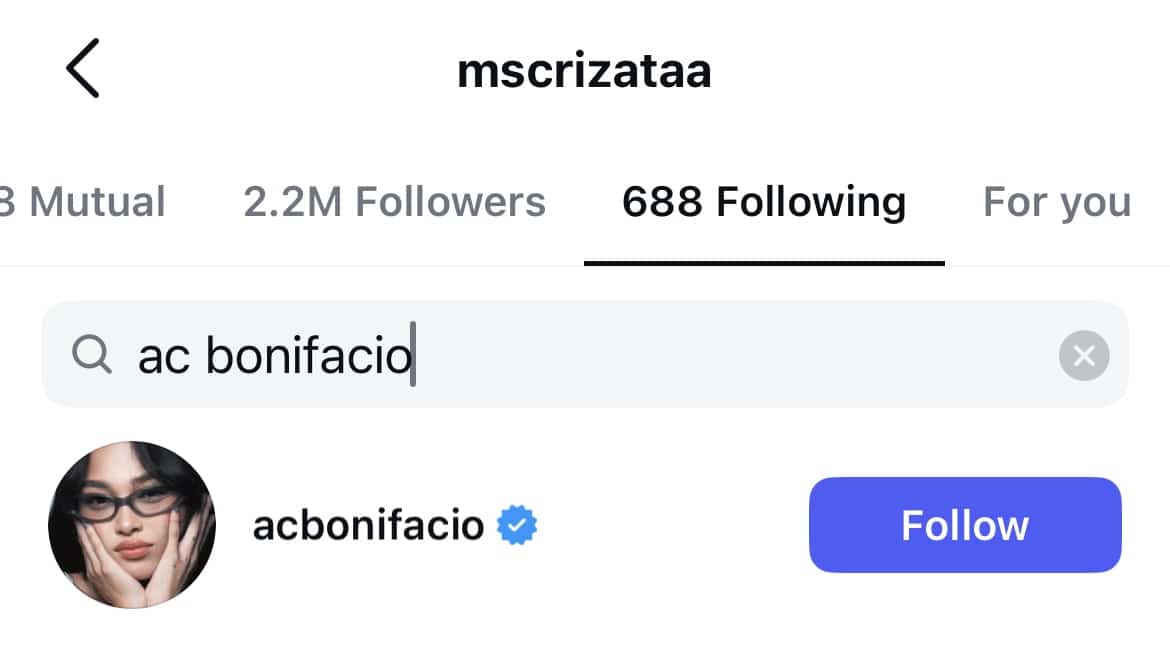Open acbonifacio's profile picture
Image resolution: width=1170 pixels, height=647 pixels.
click(x=132, y=525)
